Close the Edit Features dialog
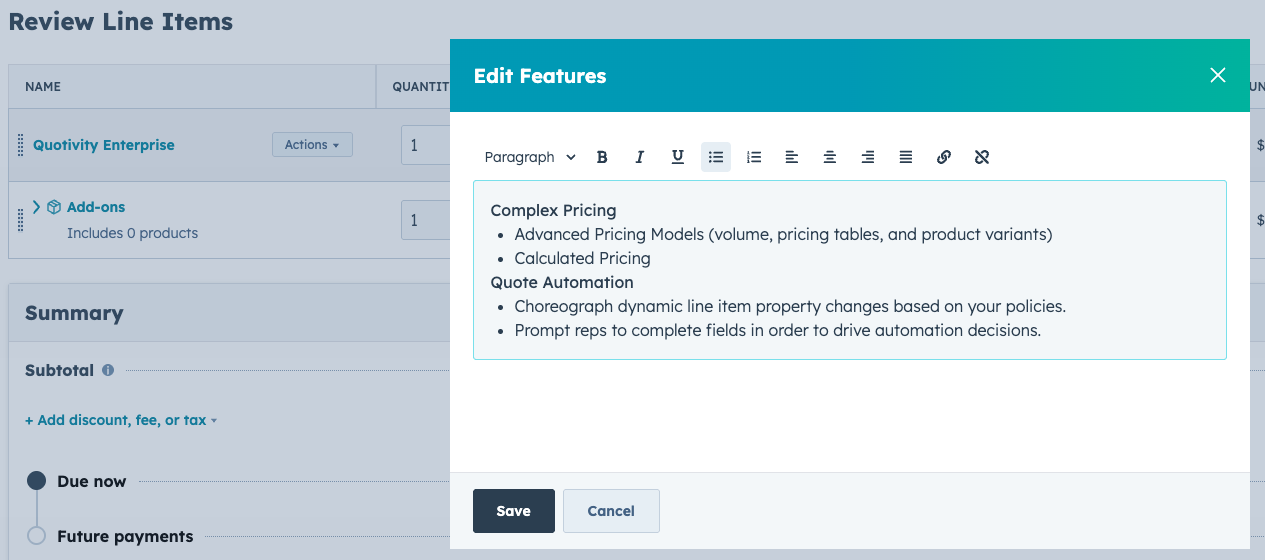1265x560 pixels. 1217,76
